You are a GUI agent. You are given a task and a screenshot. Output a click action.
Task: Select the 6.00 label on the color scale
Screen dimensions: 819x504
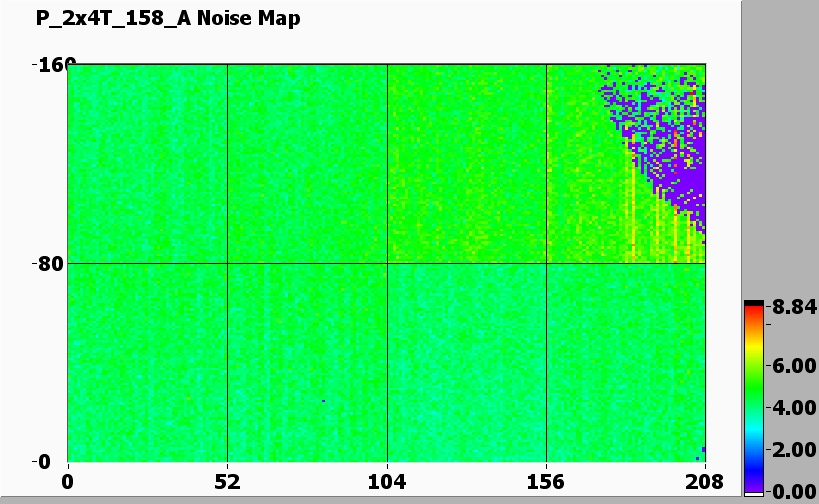coord(790,367)
